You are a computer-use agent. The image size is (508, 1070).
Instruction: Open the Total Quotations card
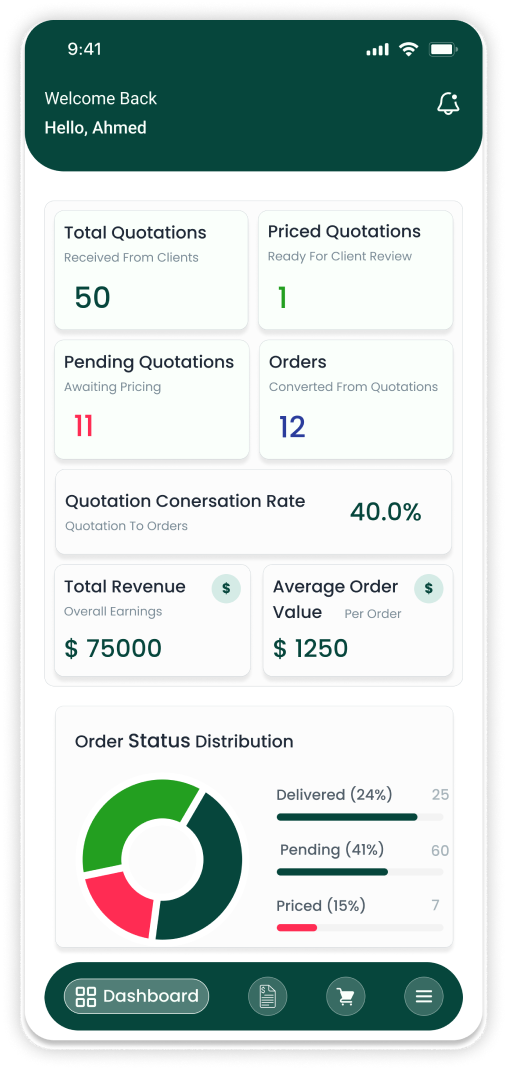point(151,270)
